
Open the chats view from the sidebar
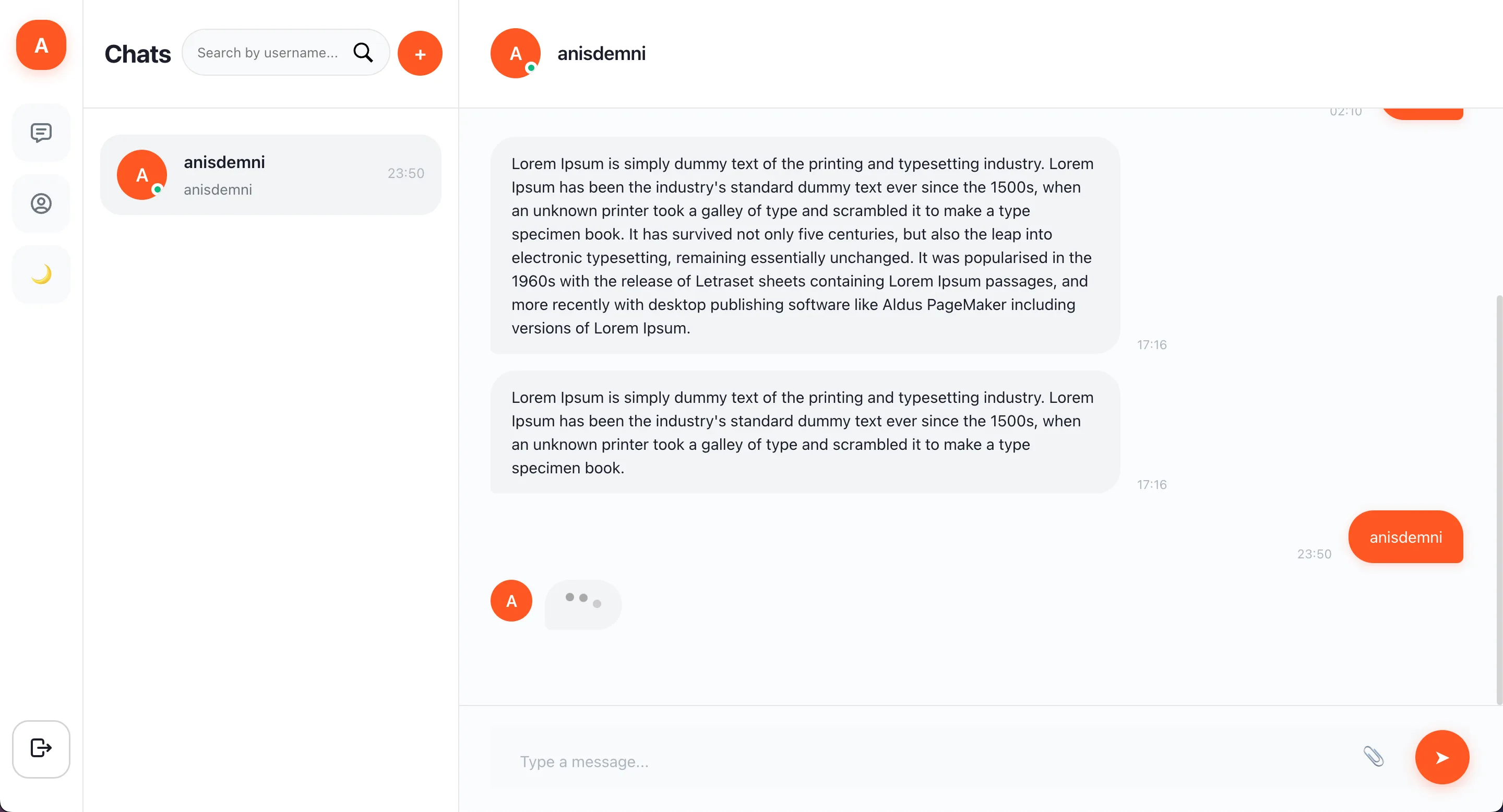pyautogui.click(x=41, y=133)
